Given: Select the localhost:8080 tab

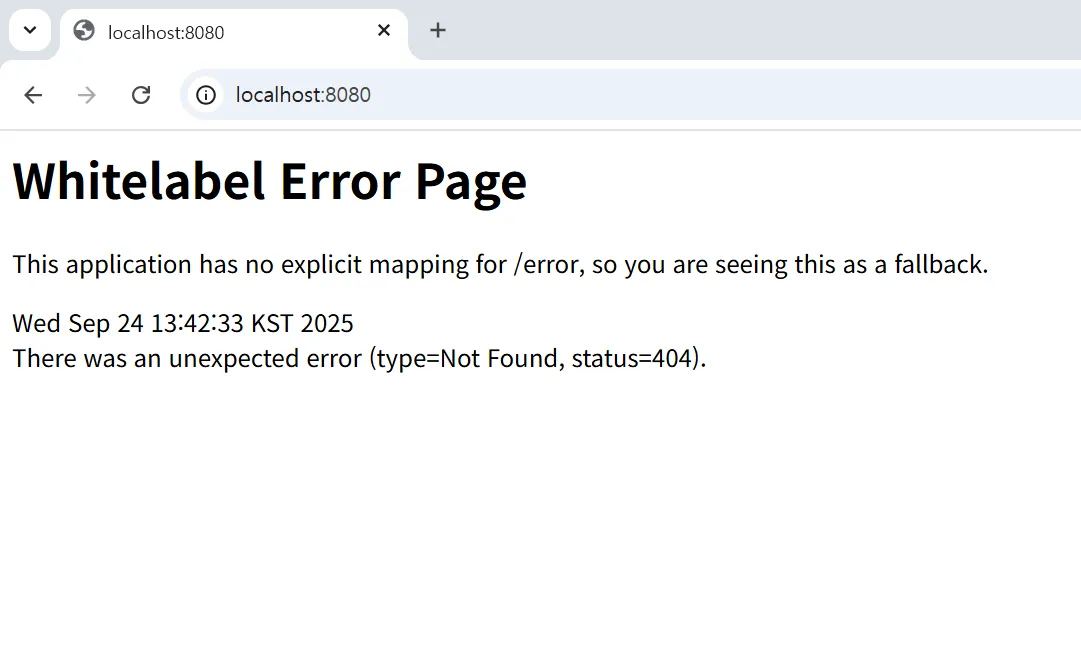Looking at the screenshot, I should [x=233, y=32].
